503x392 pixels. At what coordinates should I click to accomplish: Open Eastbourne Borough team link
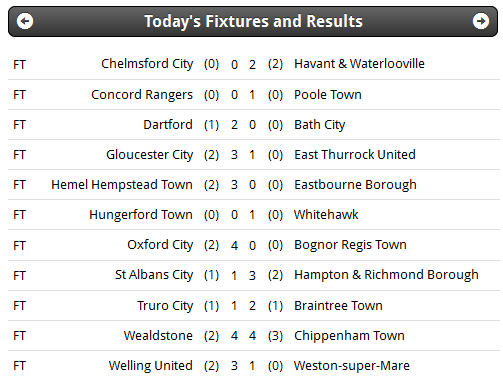tap(355, 185)
